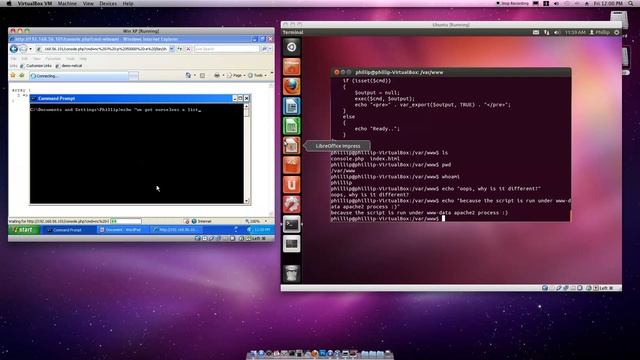Open Ubuntu Software Center in the launcher
Screen dimensions: 640x360
[x=291, y=165]
